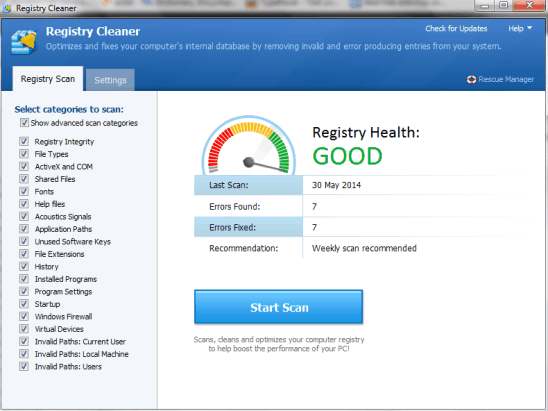
Task: Toggle File Extensions checkbox
Action: (24, 254)
